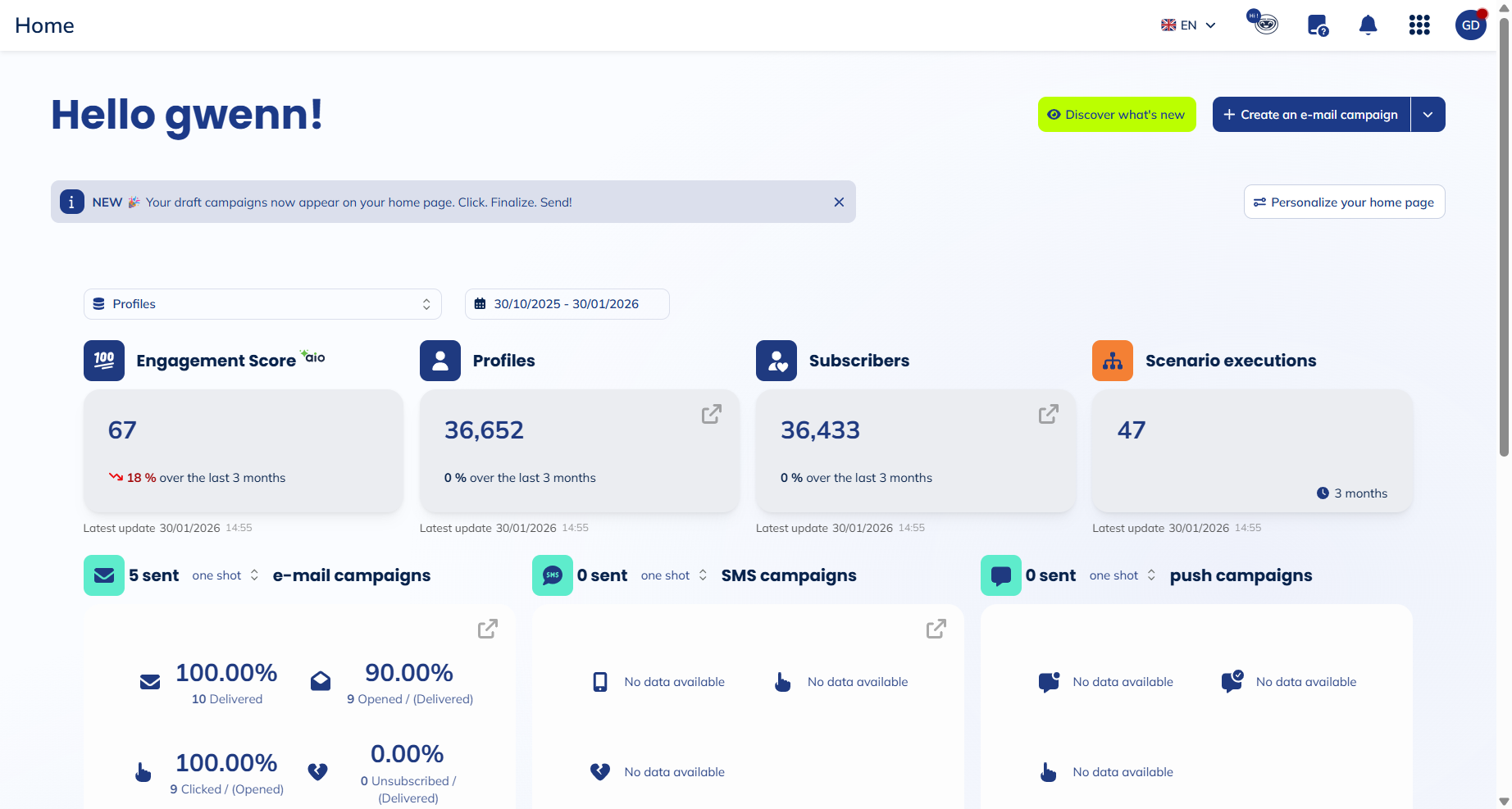This screenshot has width=1512, height=809.
Task: Open the Profiles dropdown selector
Action: 262,304
